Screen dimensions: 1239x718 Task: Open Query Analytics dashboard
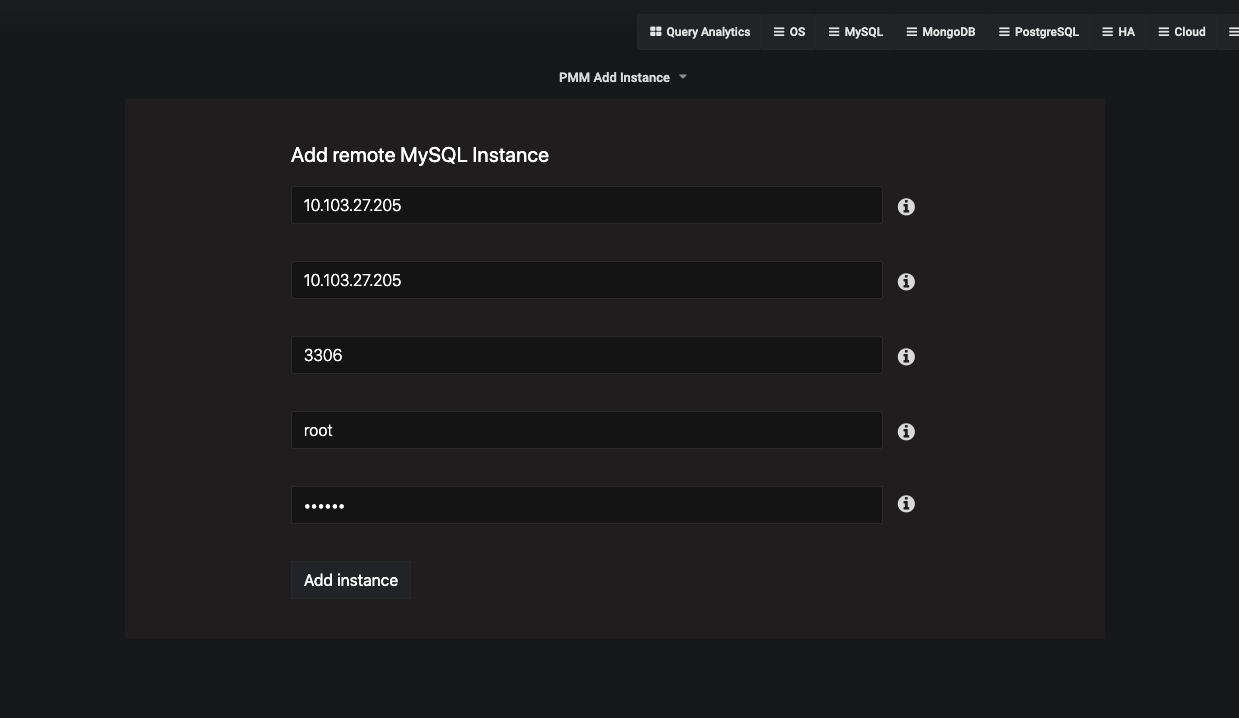coord(700,32)
